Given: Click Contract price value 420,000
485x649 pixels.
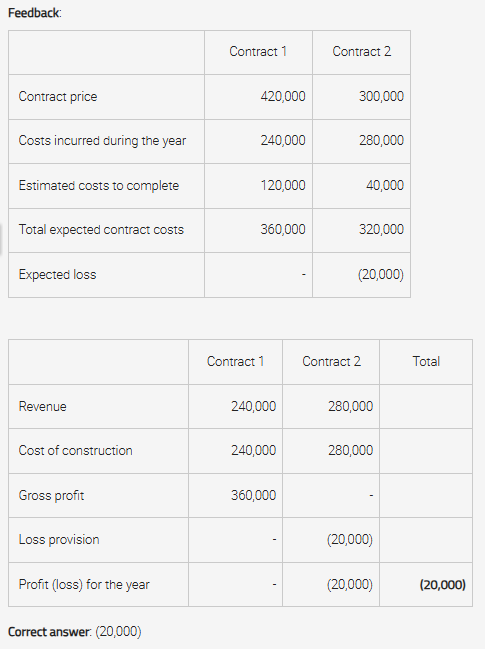Looking at the screenshot, I should (283, 96).
